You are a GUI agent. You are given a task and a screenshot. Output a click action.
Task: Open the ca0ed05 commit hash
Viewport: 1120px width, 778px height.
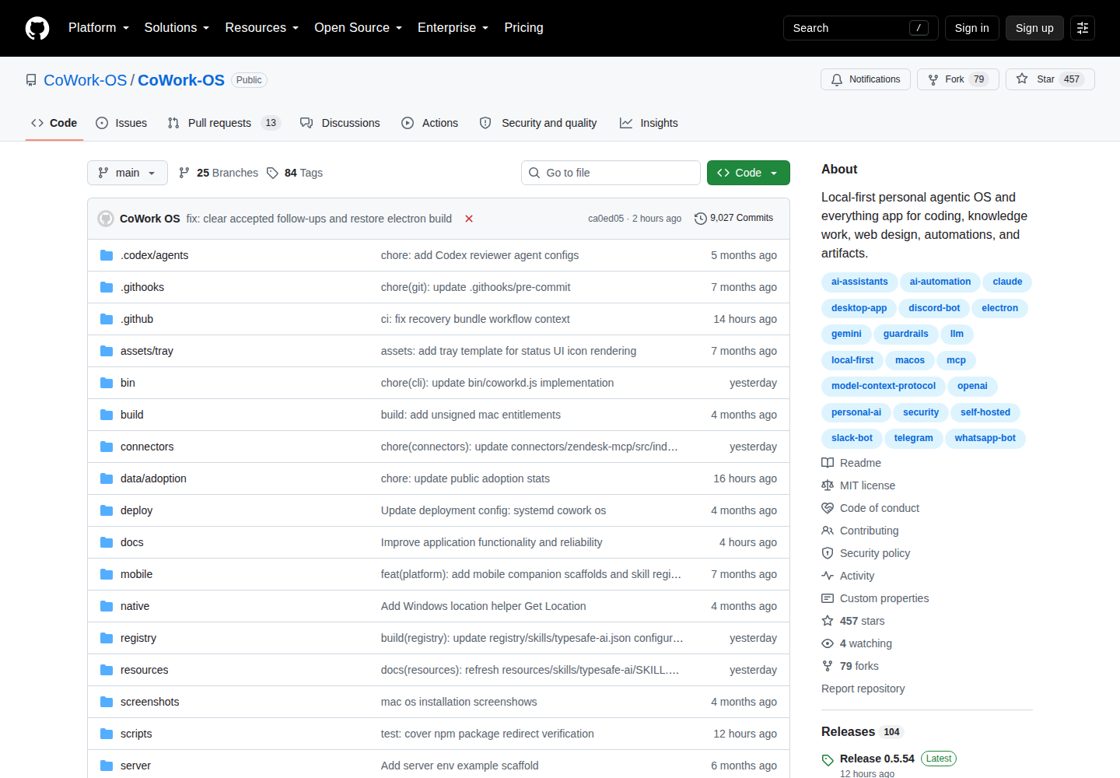coord(605,219)
